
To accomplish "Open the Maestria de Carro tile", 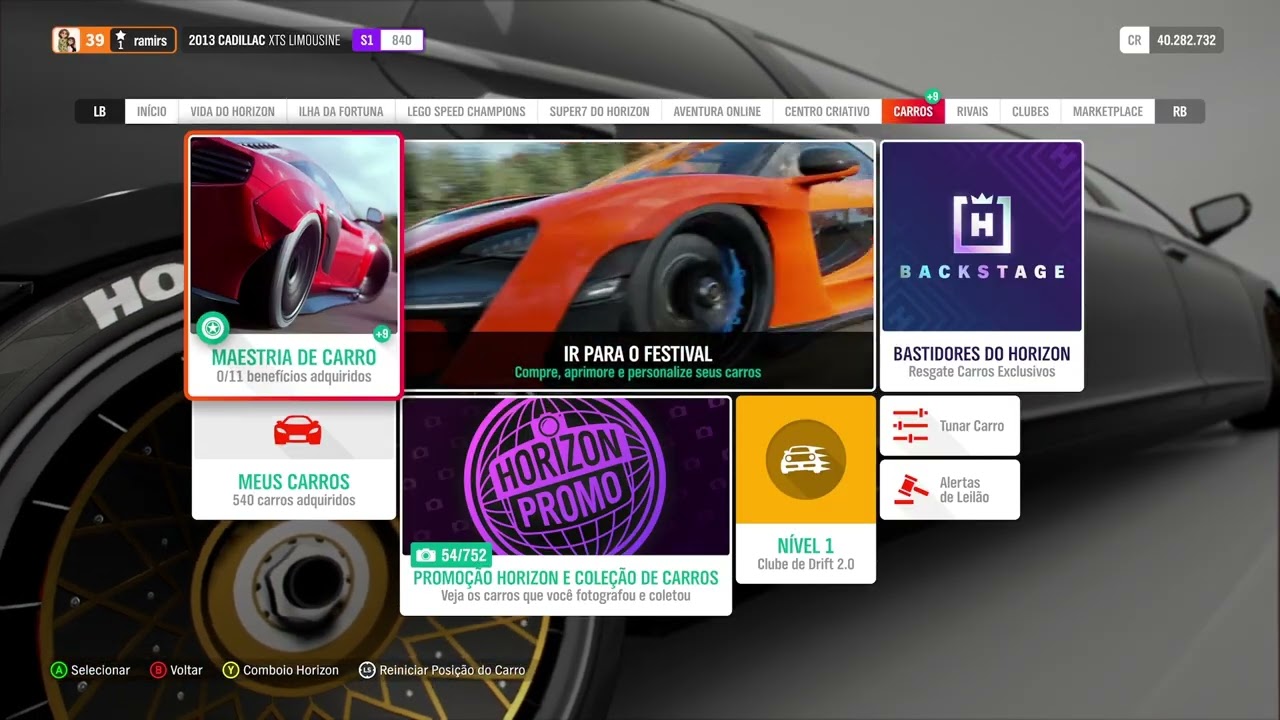I will pyautogui.click(x=294, y=265).
